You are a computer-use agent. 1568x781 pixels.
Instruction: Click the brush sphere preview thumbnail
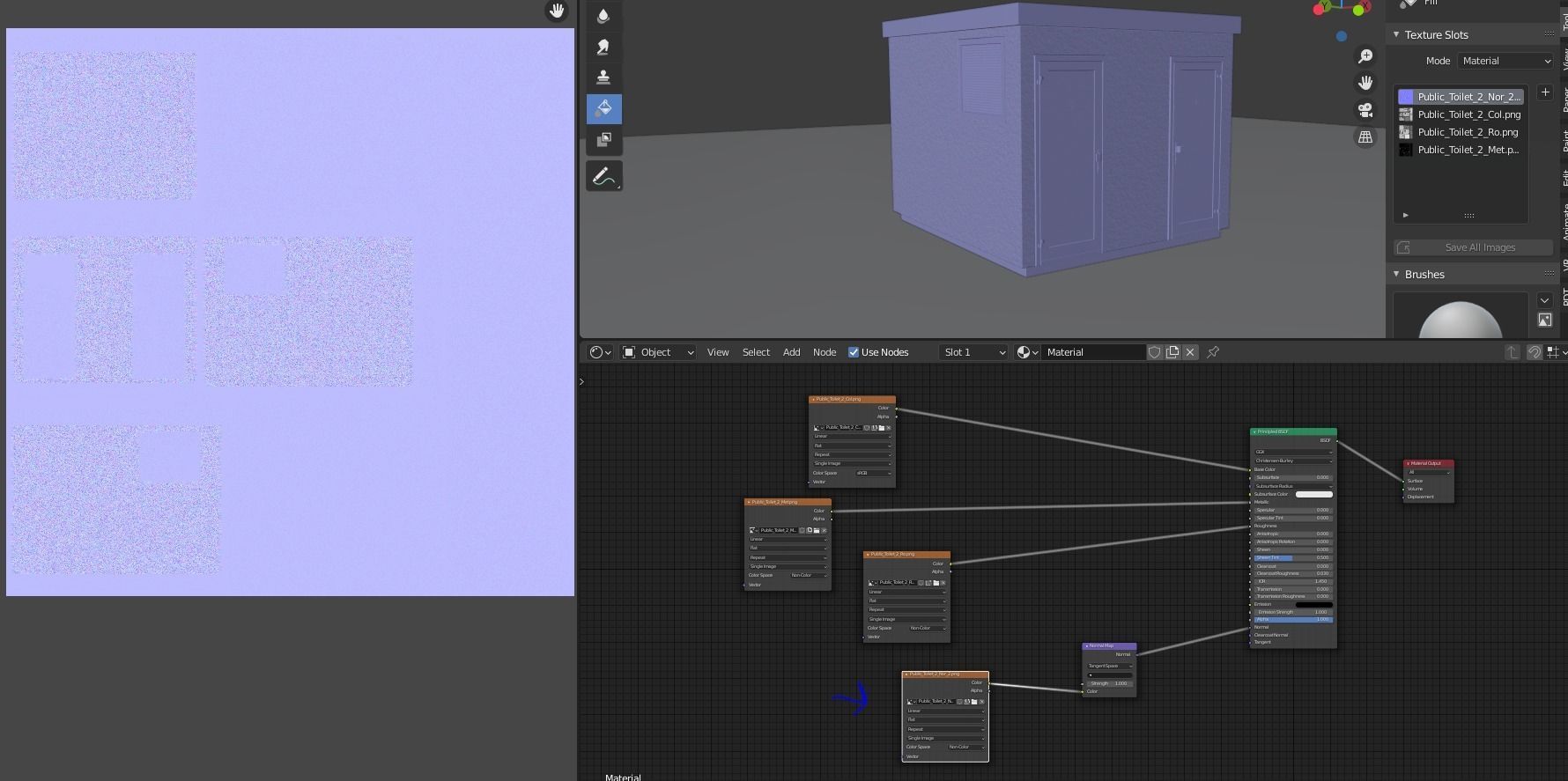pyautogui.click(x=1460, y=315)
